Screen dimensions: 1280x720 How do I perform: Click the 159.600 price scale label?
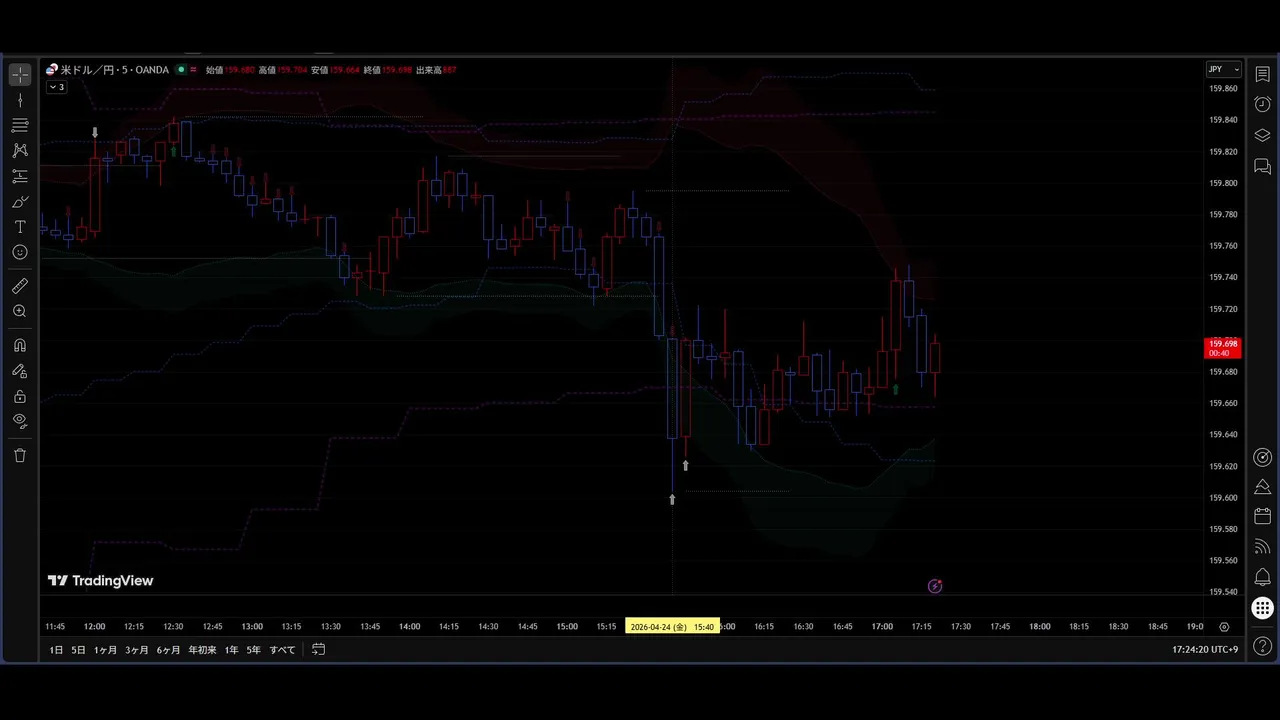1223,498
